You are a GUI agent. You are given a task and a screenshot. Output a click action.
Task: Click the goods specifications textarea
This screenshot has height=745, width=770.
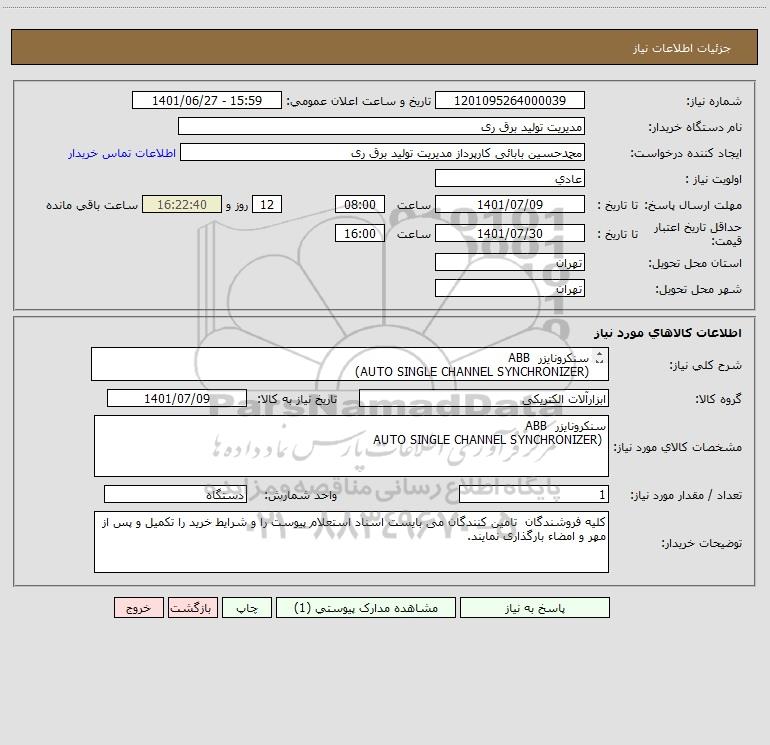[351, 446]
